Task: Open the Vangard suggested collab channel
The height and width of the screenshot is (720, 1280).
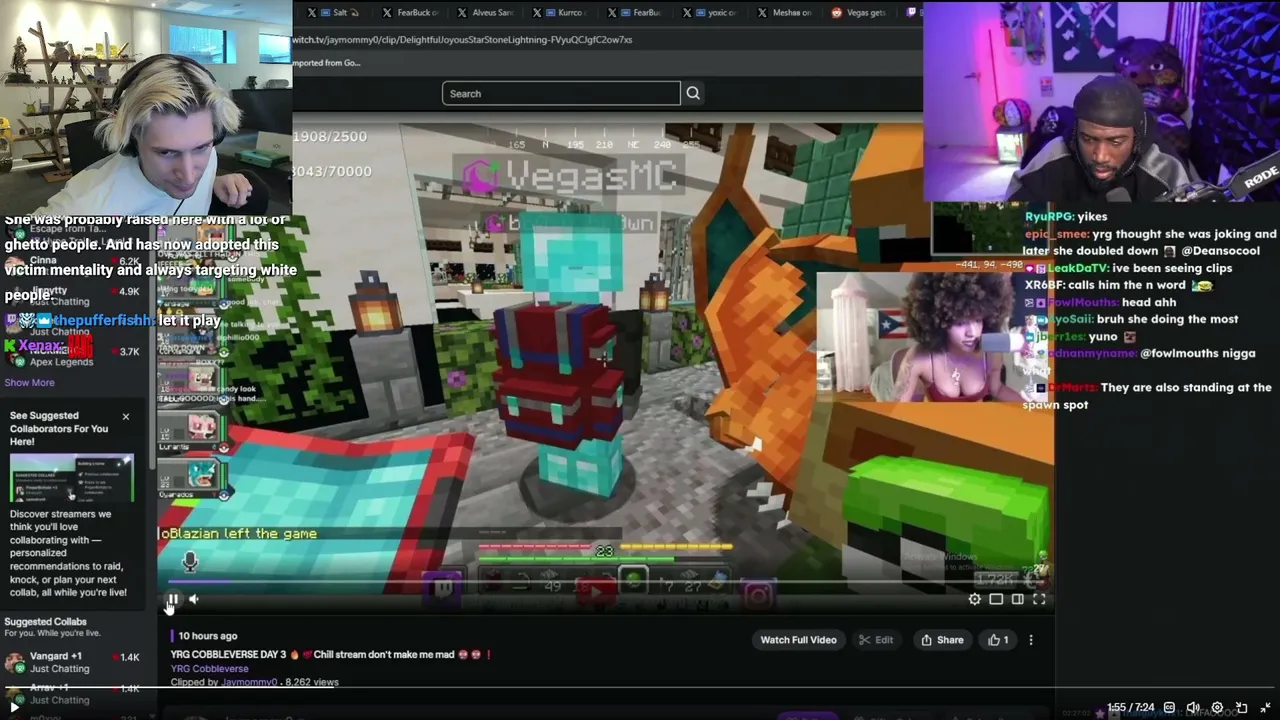Action: coord(75,662)
